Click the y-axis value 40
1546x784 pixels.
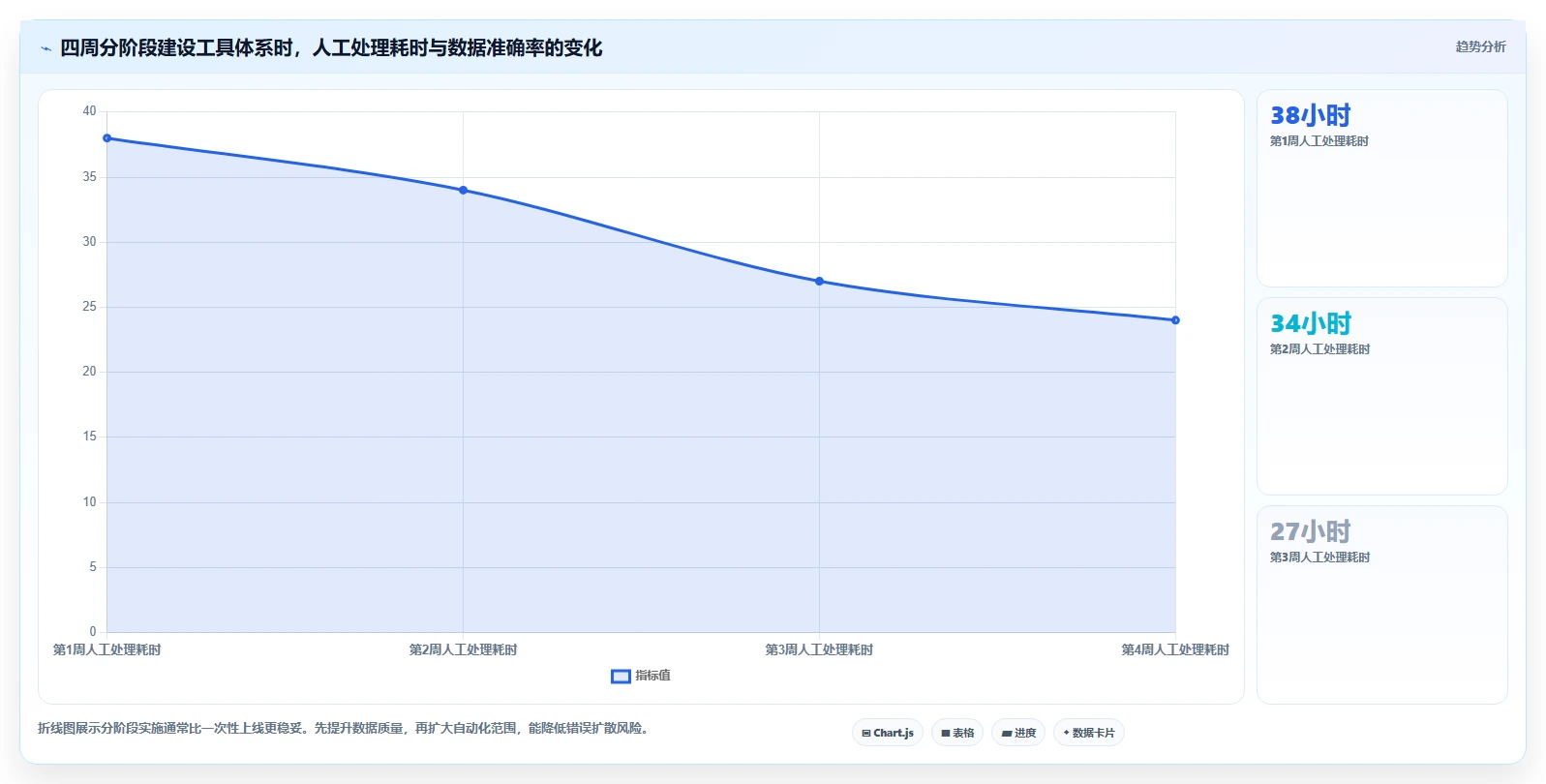coord(89,111)
